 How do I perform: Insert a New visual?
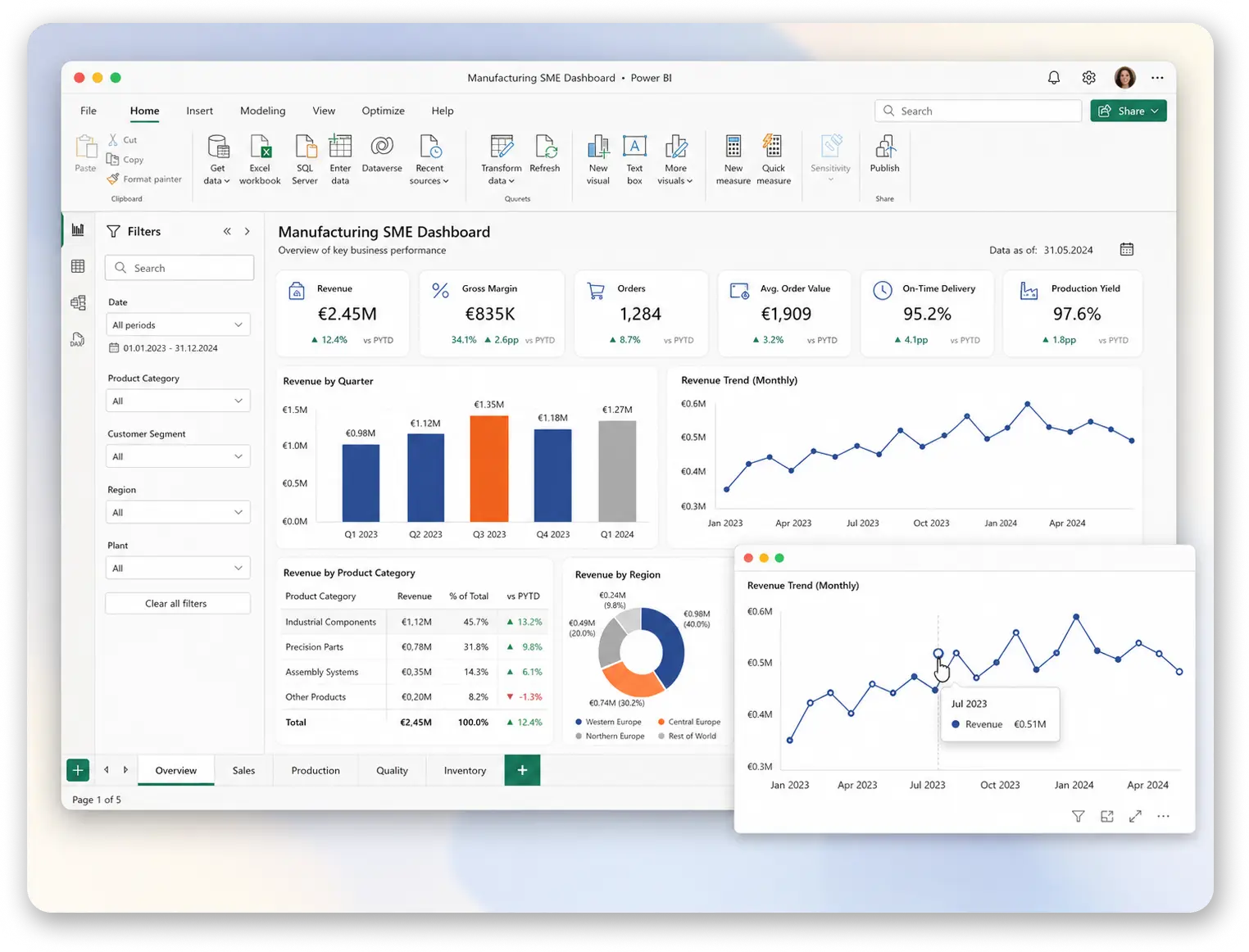[x=598, y=160]
